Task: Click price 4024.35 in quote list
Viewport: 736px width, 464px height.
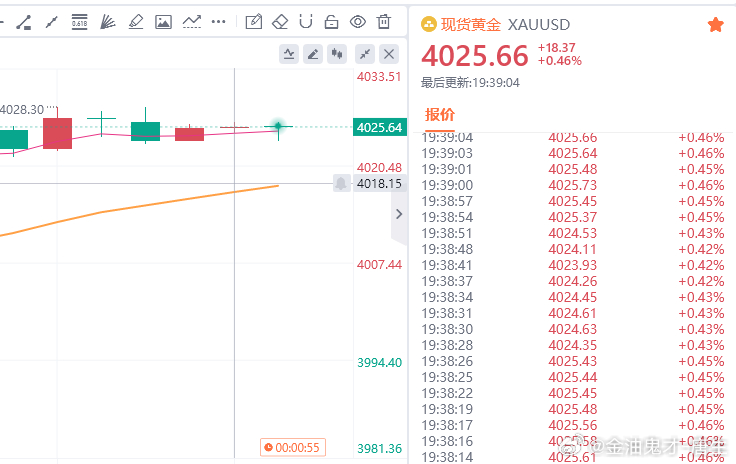Action: point(573,345)
